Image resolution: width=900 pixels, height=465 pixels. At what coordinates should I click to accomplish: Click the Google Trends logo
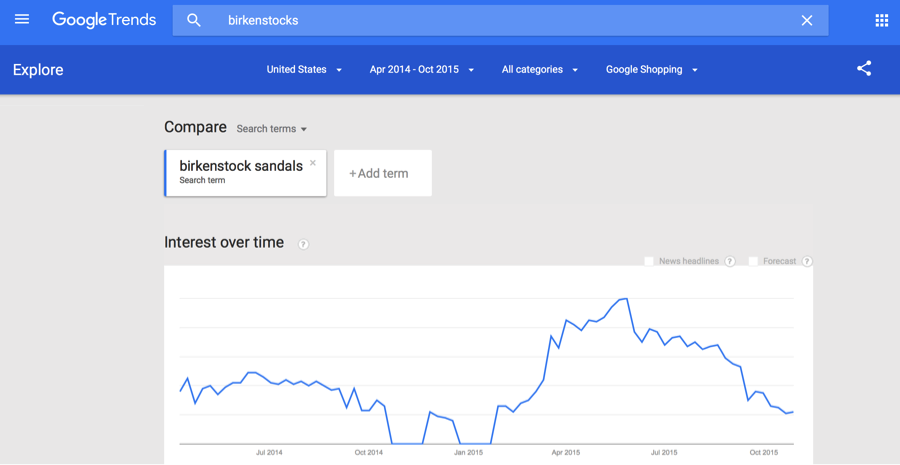pyautogui.click(x=104, y=20)
